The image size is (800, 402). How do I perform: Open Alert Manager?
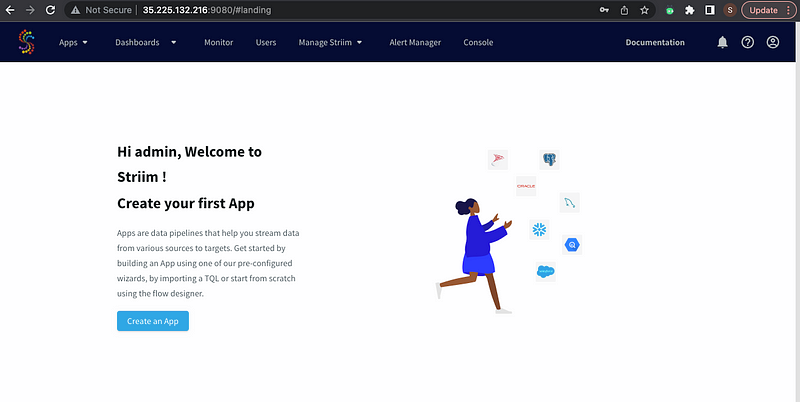415,42
